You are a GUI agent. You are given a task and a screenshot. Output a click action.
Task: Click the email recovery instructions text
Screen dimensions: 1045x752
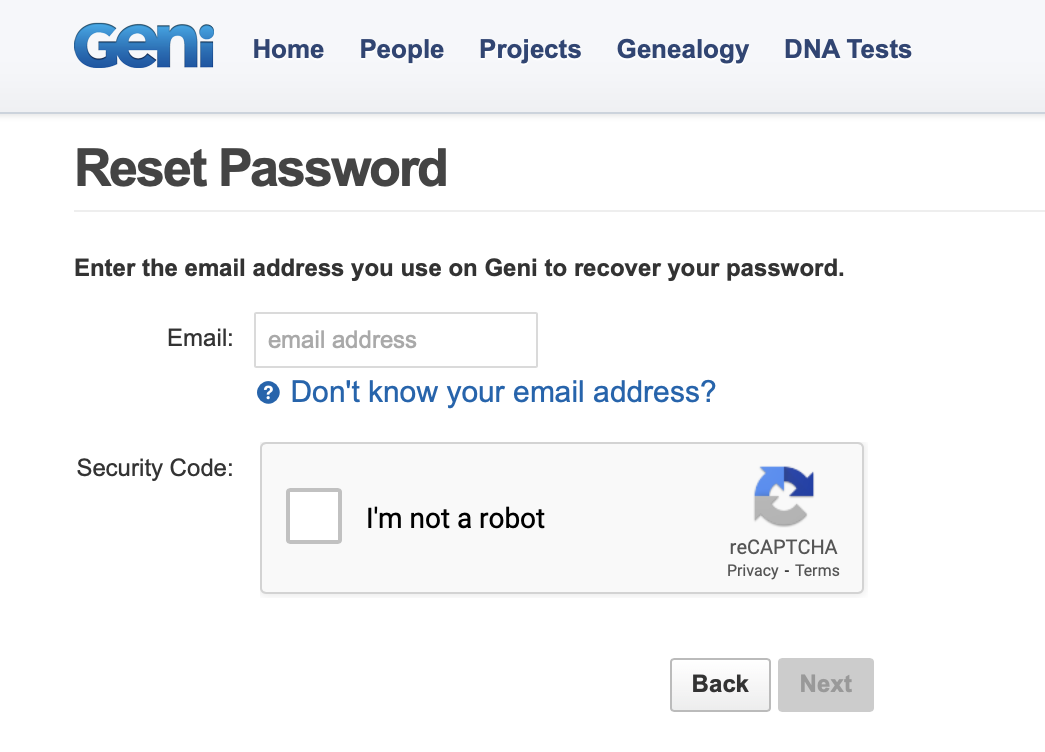click(458, 268)
